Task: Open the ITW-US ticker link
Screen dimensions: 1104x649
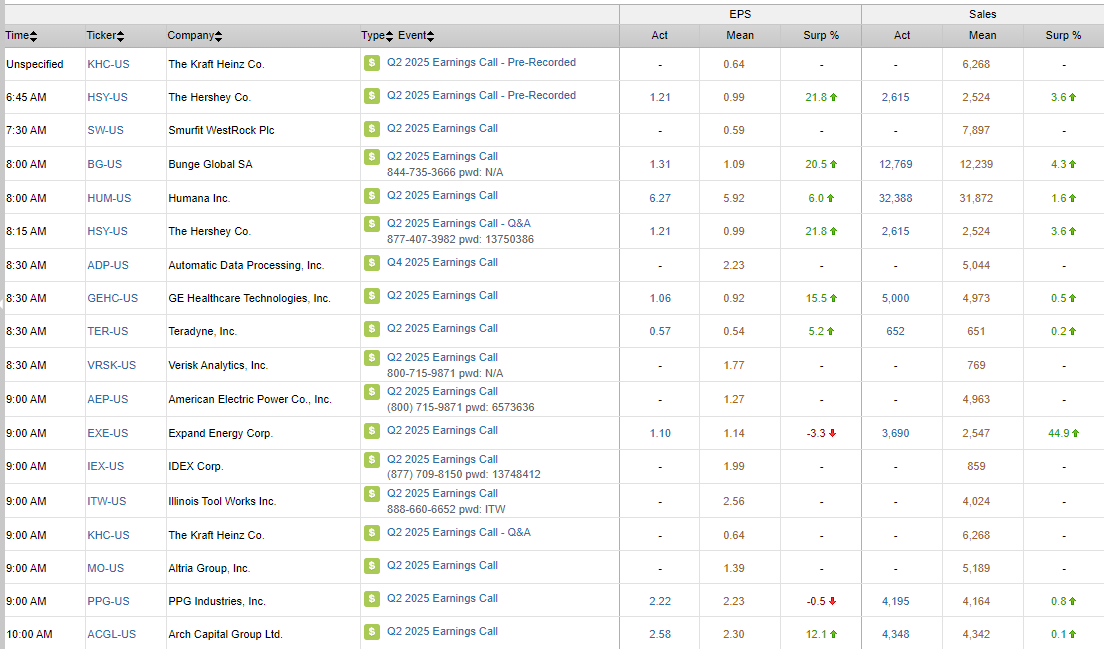Action: click(x=107, y=501)
